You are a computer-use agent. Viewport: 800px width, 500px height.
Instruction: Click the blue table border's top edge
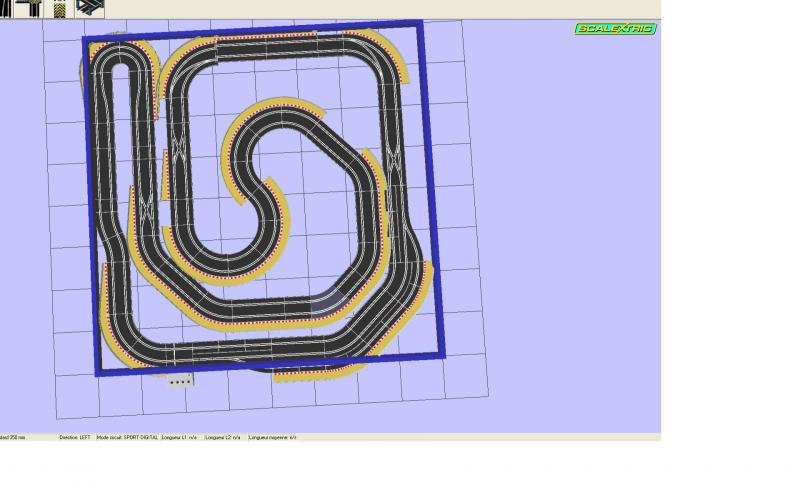[x=250, y=31]
